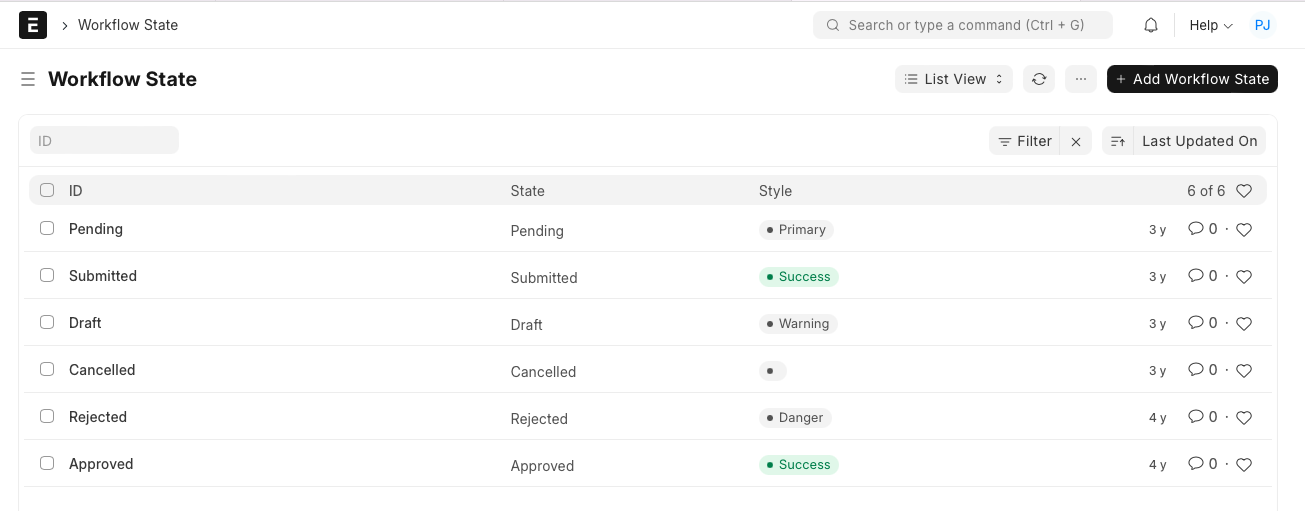Like the Pending row with heart icon
The height and width of the screenshot is (511, 1305).
coord(1244,230)
